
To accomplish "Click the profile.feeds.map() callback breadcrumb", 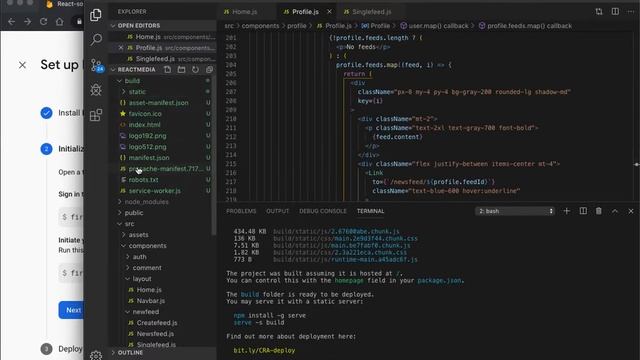I will tap(529, 26).
